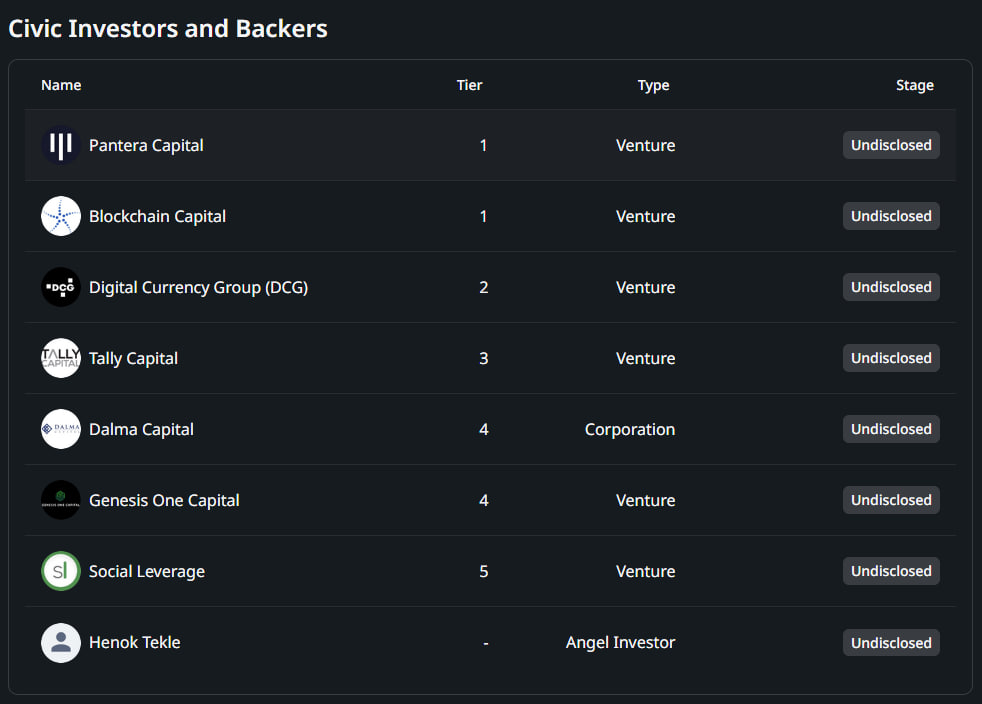Viewport: 982px width, 704px height.
Task: Click the Stage column header
Action: click(x=914, y=86)
